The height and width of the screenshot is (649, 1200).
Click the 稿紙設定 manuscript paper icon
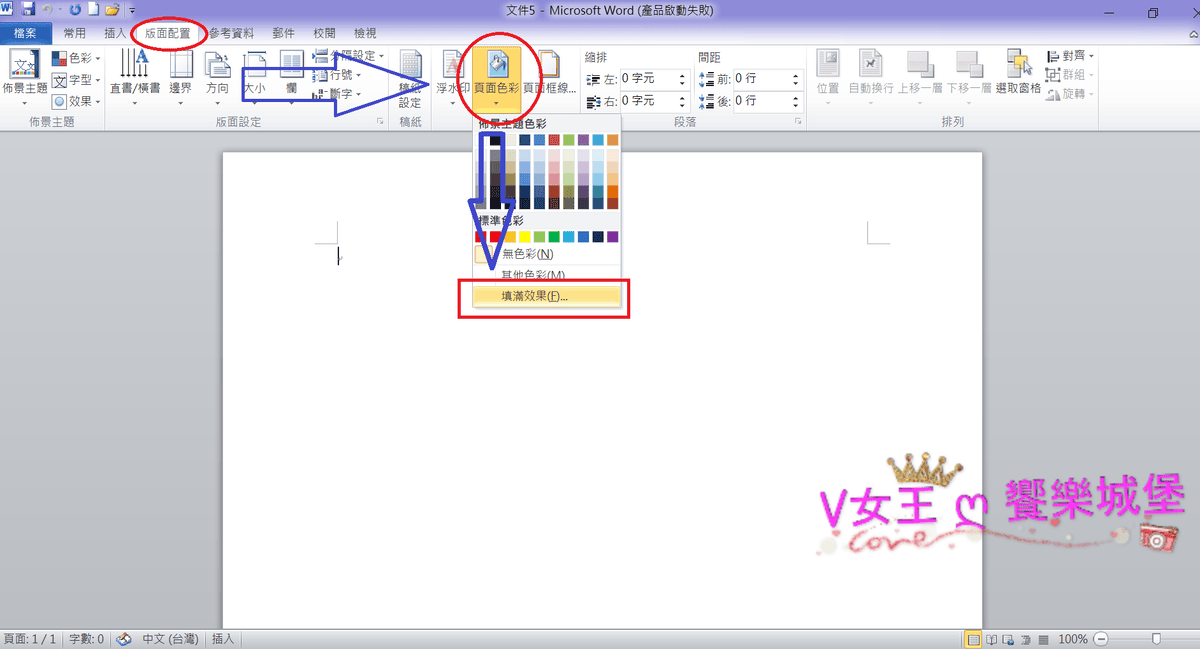(x=410, y=78)
